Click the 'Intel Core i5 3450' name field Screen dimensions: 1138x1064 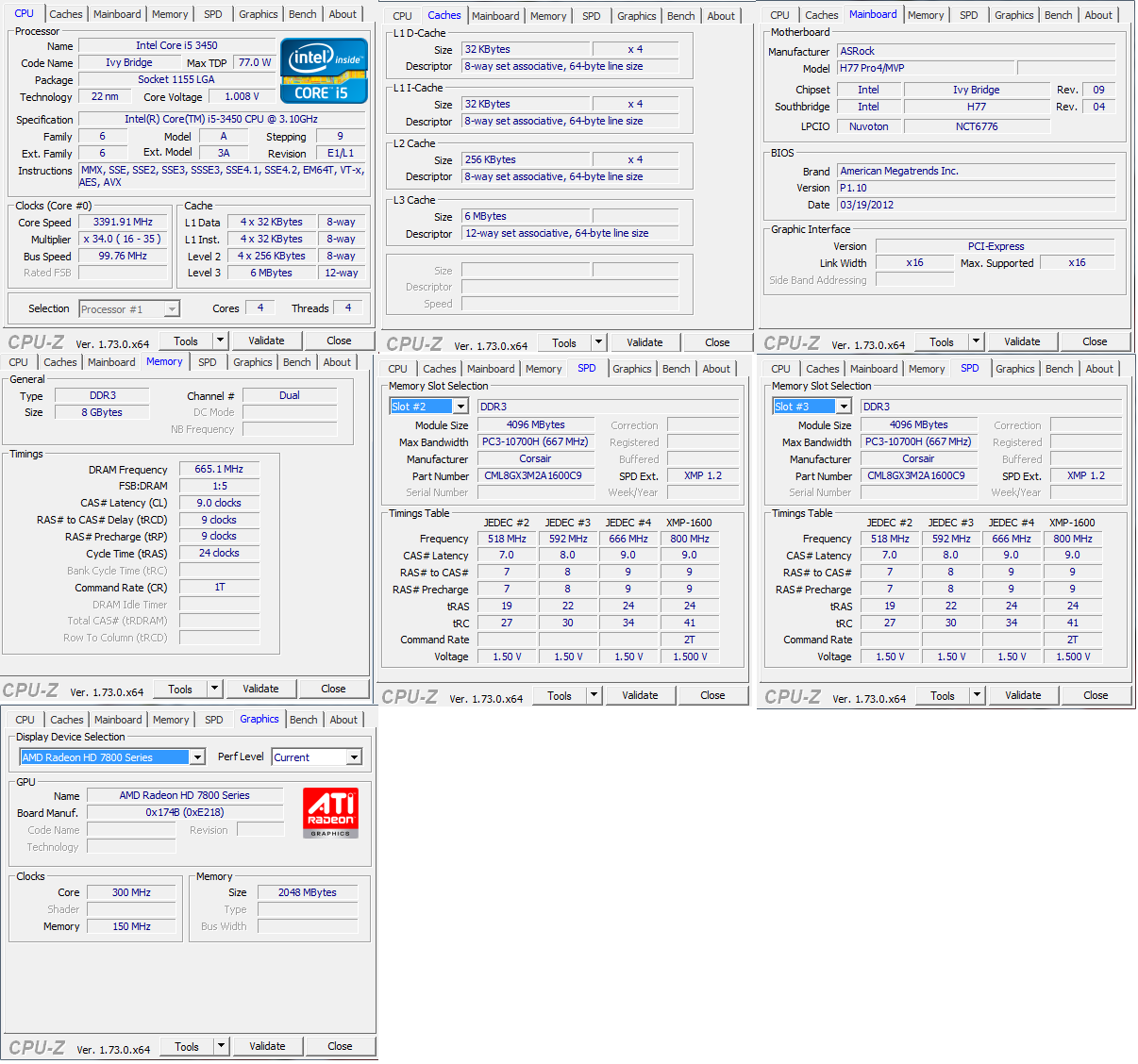tap(177, 45)
